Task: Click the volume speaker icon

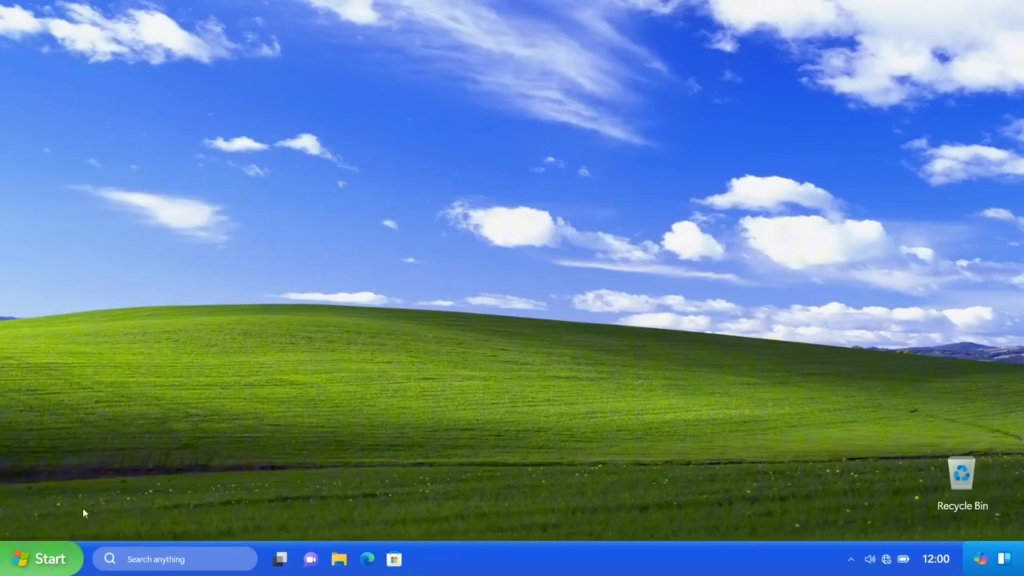Action: pos(870,558)
